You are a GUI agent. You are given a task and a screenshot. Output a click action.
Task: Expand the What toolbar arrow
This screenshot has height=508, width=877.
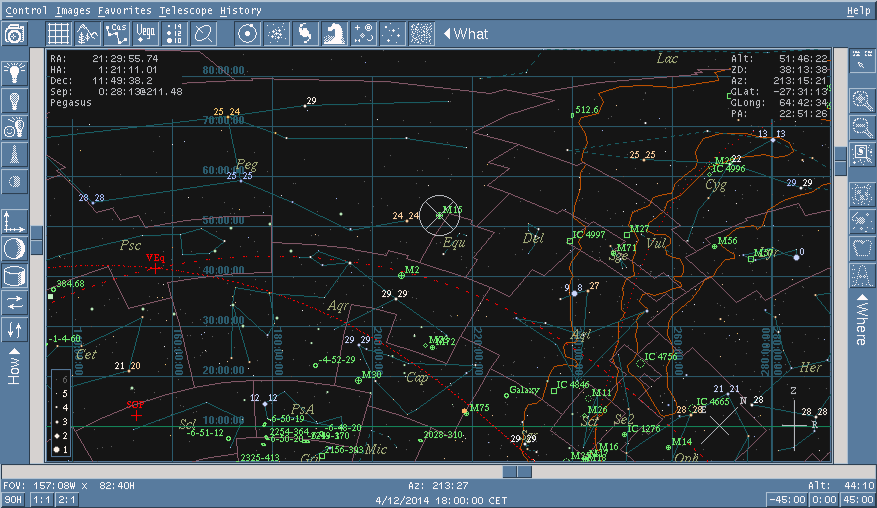[x=447, y=34]
